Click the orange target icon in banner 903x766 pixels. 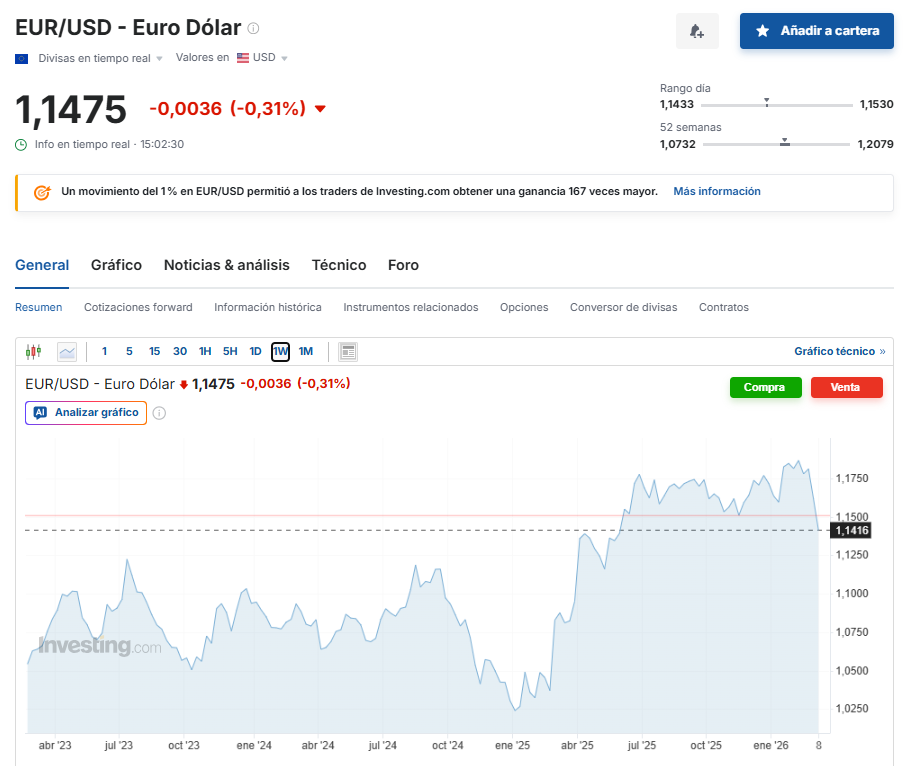point(42,192)
